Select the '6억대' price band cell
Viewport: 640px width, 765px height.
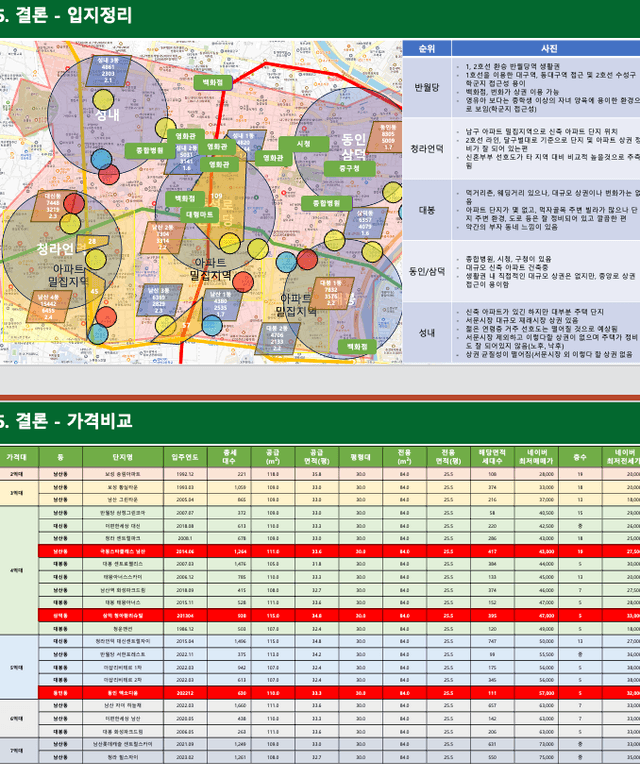[x=17, y=718]
